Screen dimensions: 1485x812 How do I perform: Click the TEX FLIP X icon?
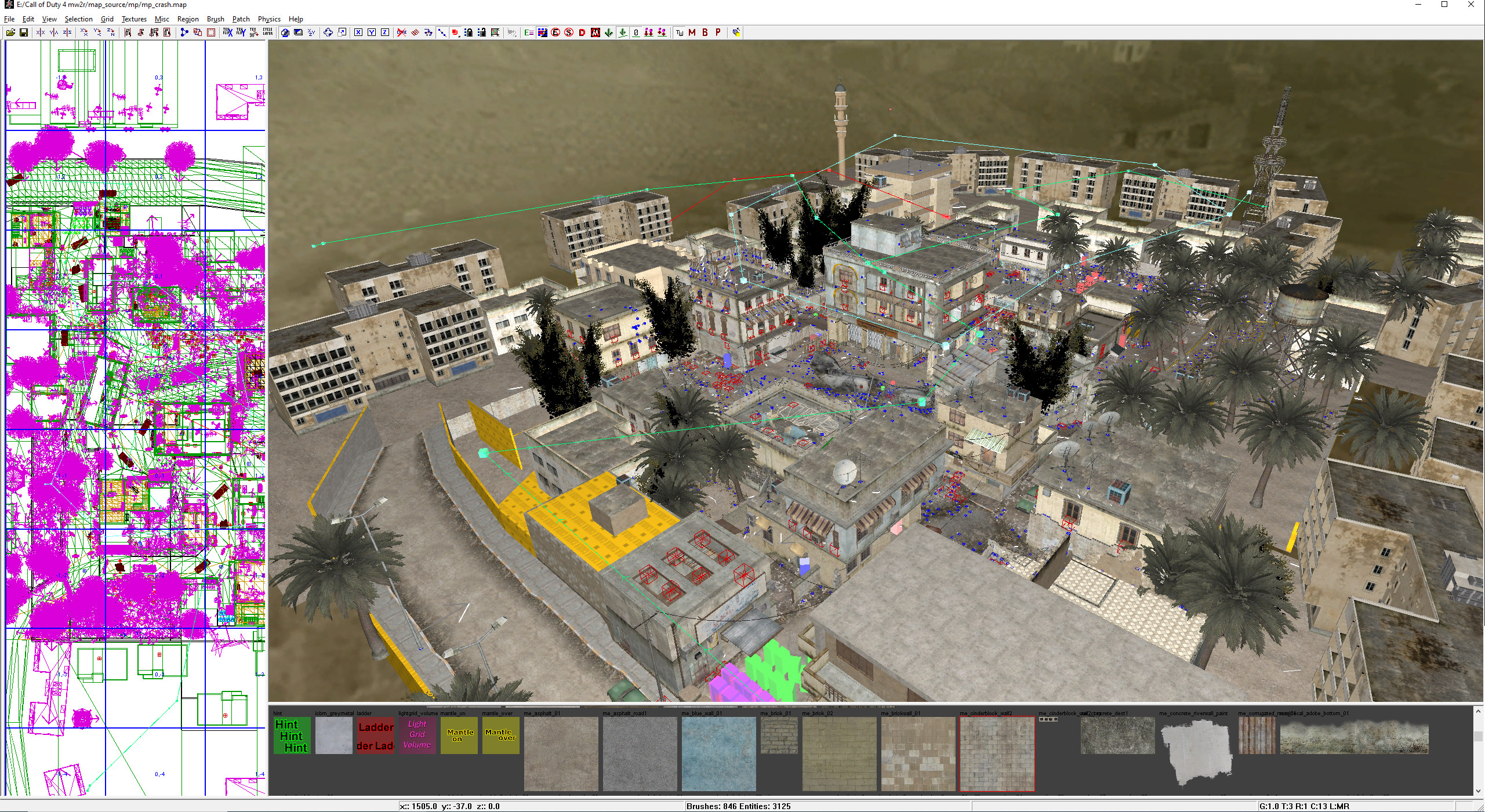click(x=228, y=32)
